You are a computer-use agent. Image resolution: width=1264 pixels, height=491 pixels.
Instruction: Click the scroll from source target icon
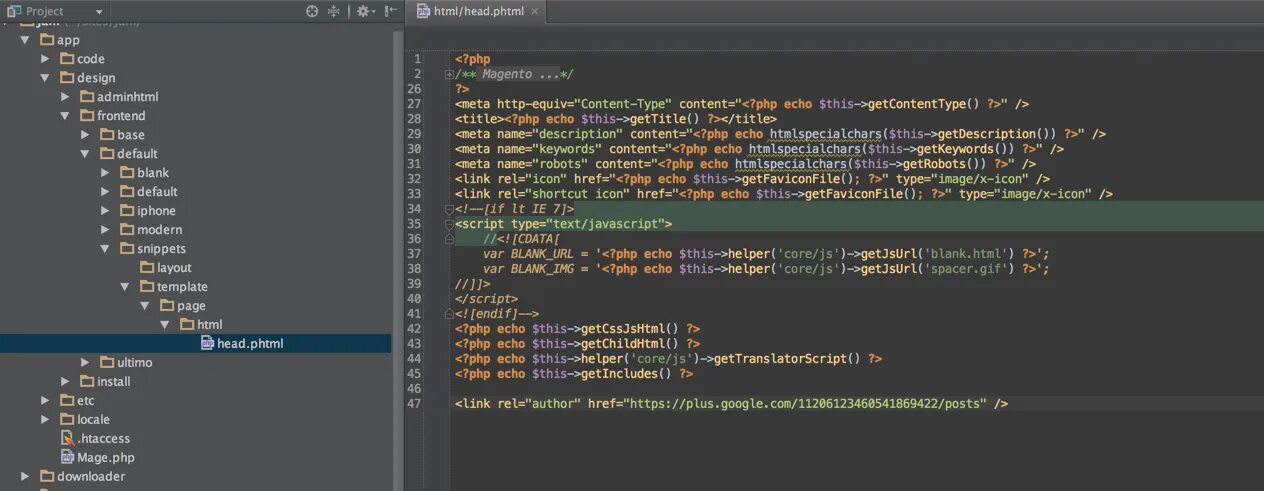[x=312, y=11]
